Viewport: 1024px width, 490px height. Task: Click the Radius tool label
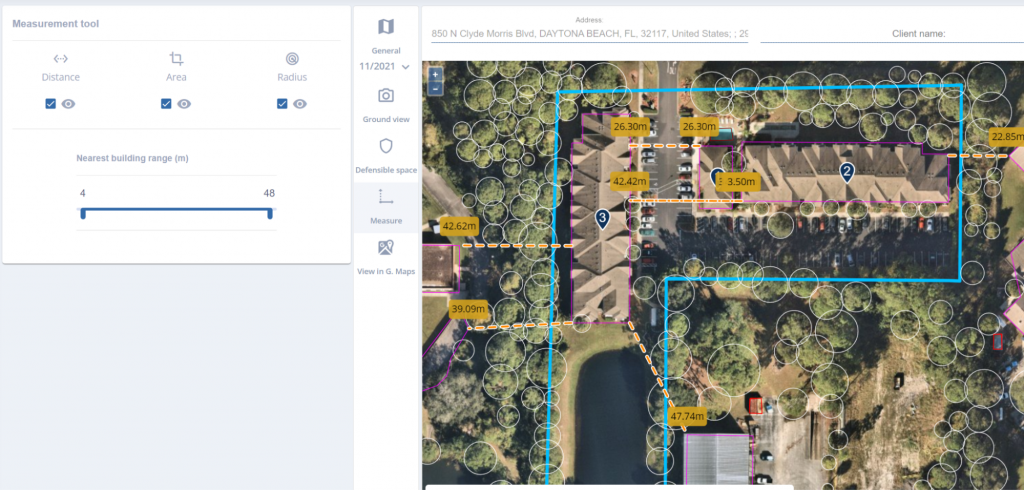292,77
